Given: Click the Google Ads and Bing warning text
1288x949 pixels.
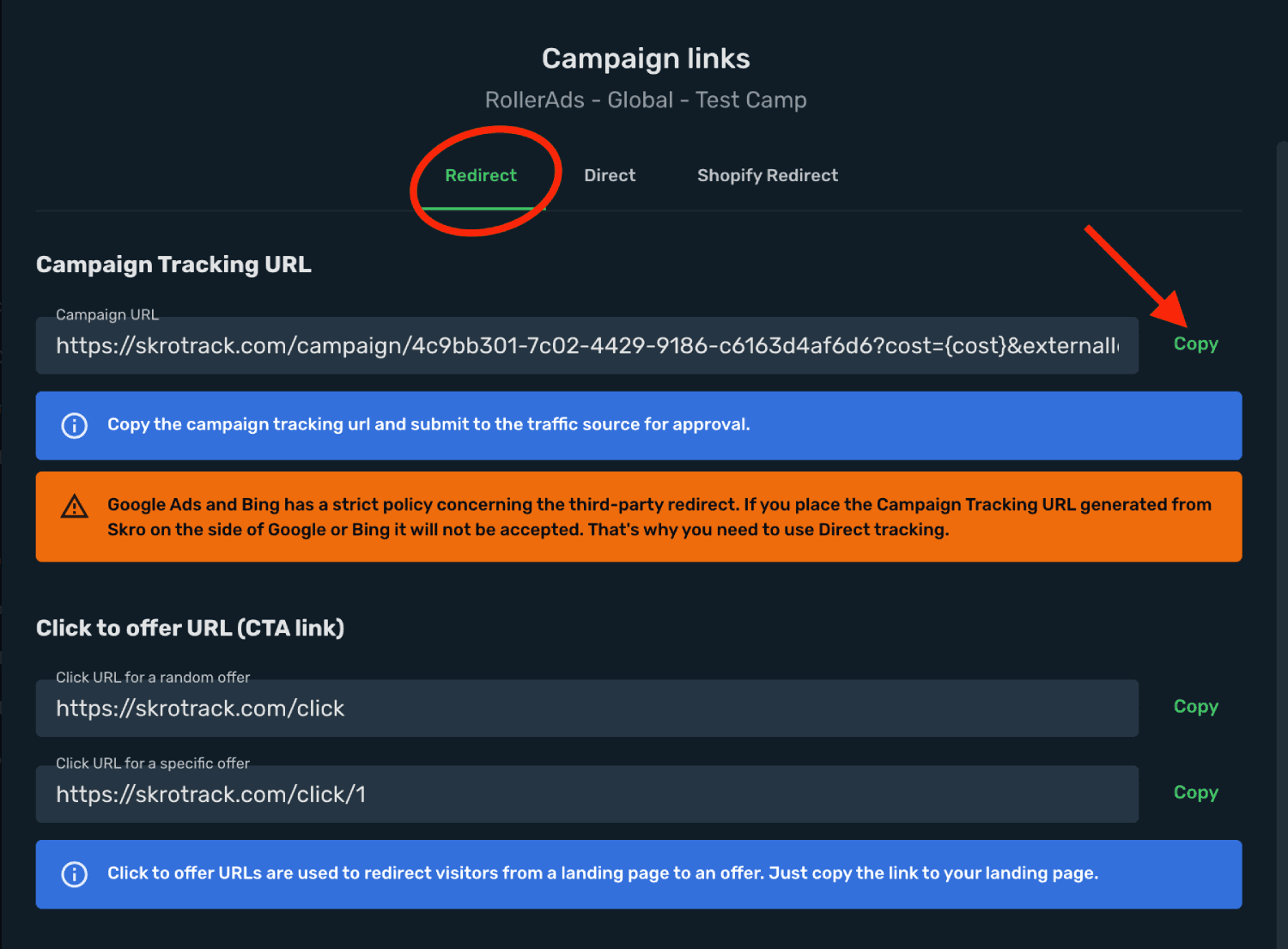Looking at the screenshot, I should 659,517.
